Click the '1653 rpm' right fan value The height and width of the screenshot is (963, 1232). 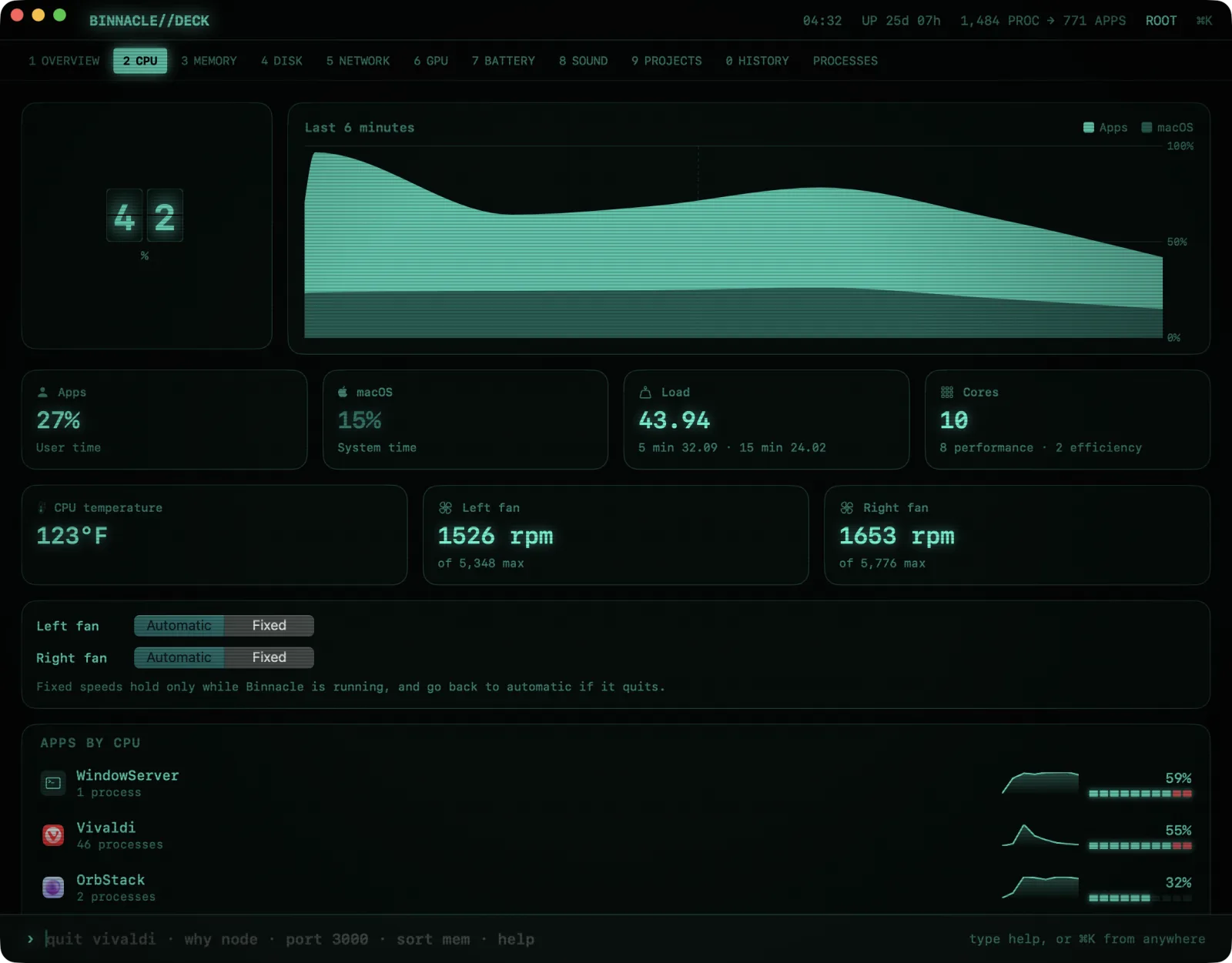896,536
